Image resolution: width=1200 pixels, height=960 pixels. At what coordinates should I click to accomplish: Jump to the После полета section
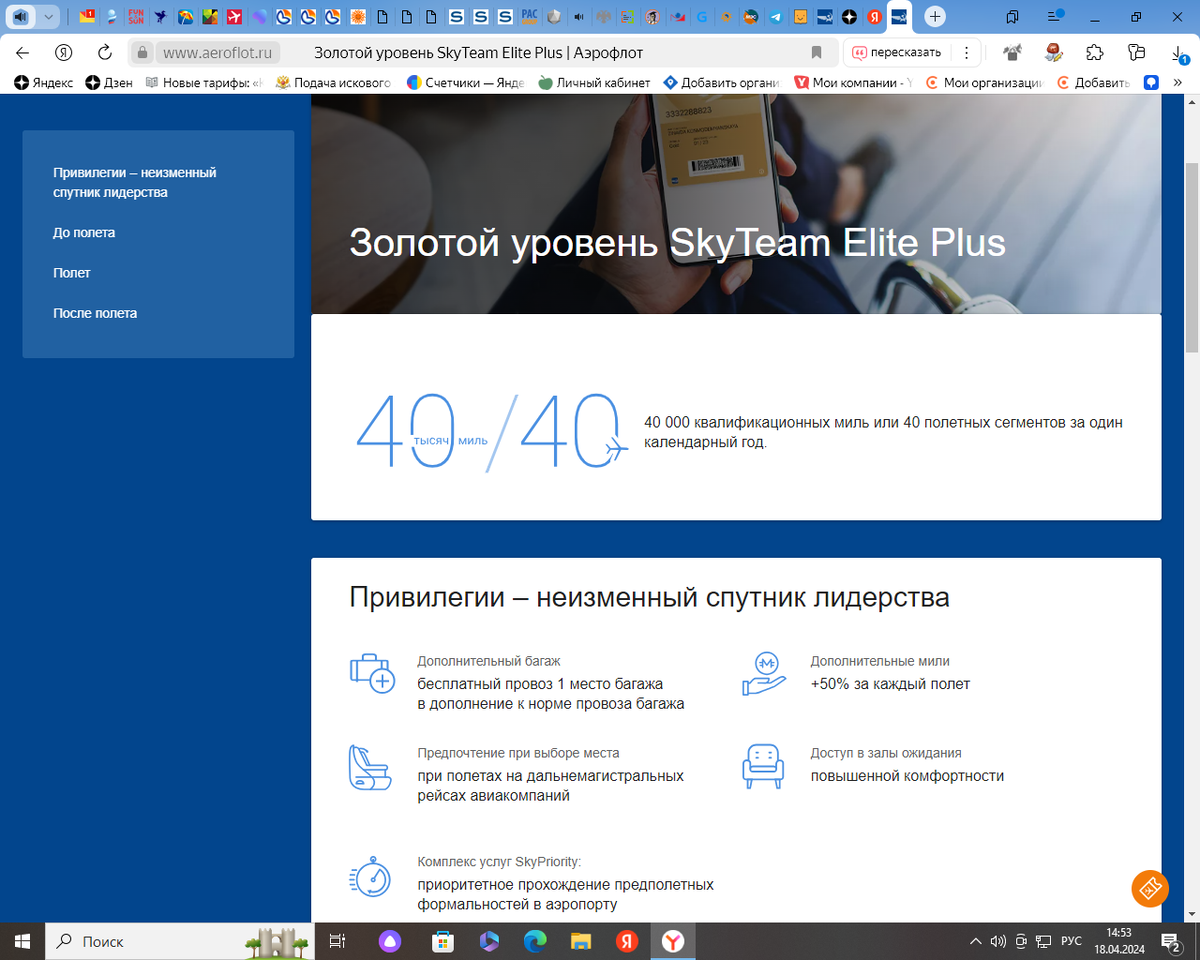95,313
